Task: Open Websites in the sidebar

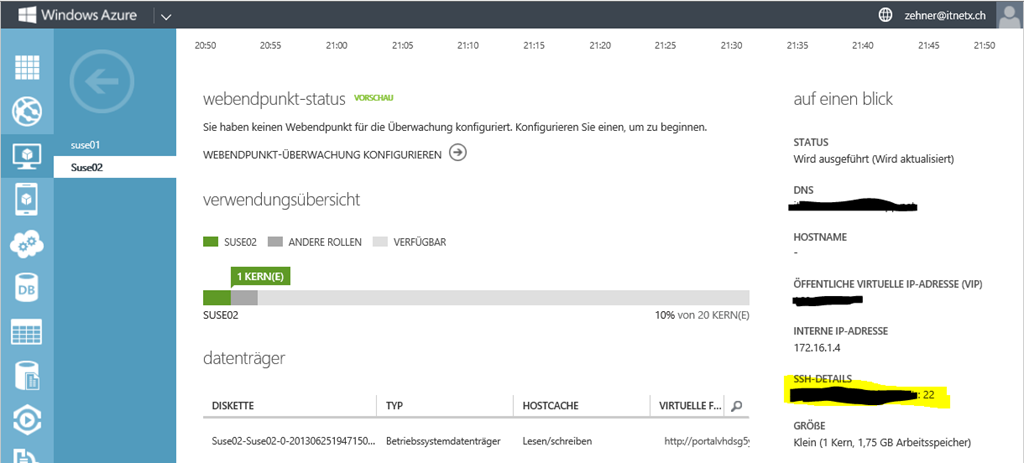Action: [x=26, y=112]
